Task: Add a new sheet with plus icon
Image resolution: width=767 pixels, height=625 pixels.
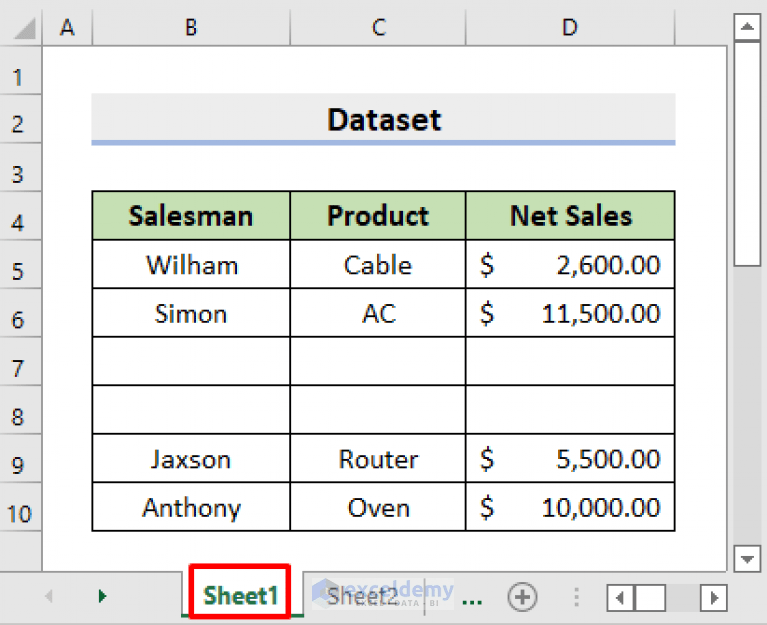Action: (x=522, y=597)
